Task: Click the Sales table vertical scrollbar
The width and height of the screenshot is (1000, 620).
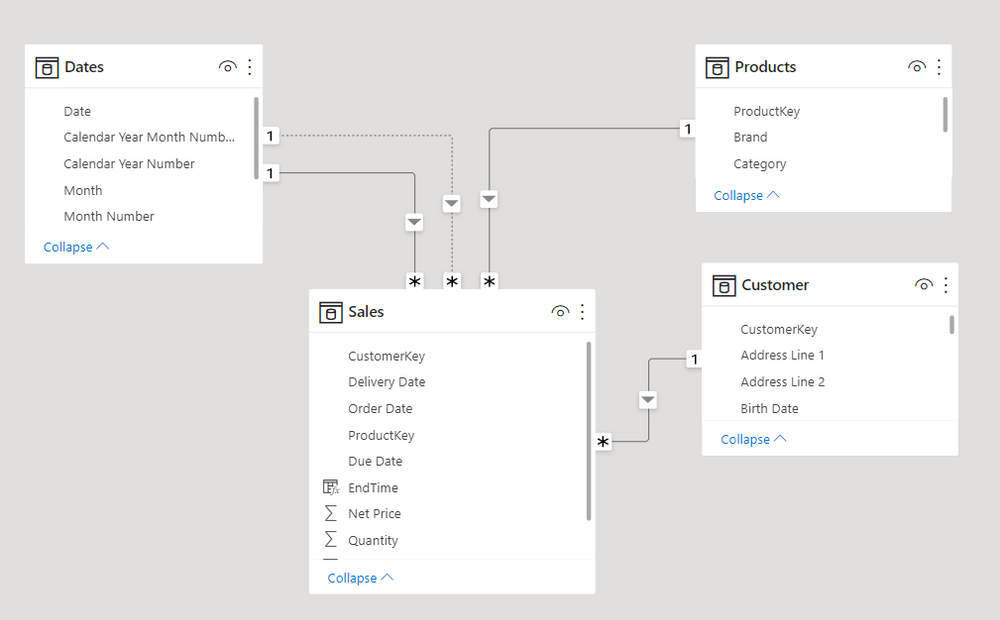Action: click(589, 430)
